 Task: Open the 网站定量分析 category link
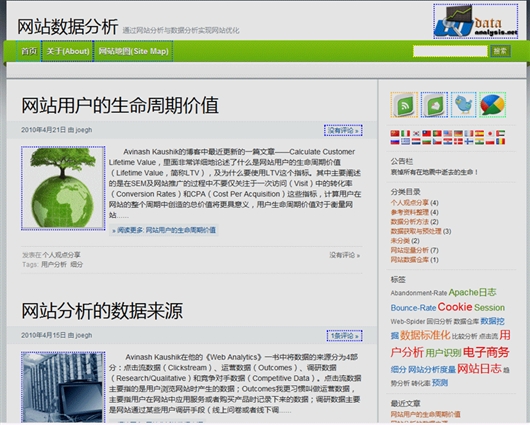pos(410,250)
